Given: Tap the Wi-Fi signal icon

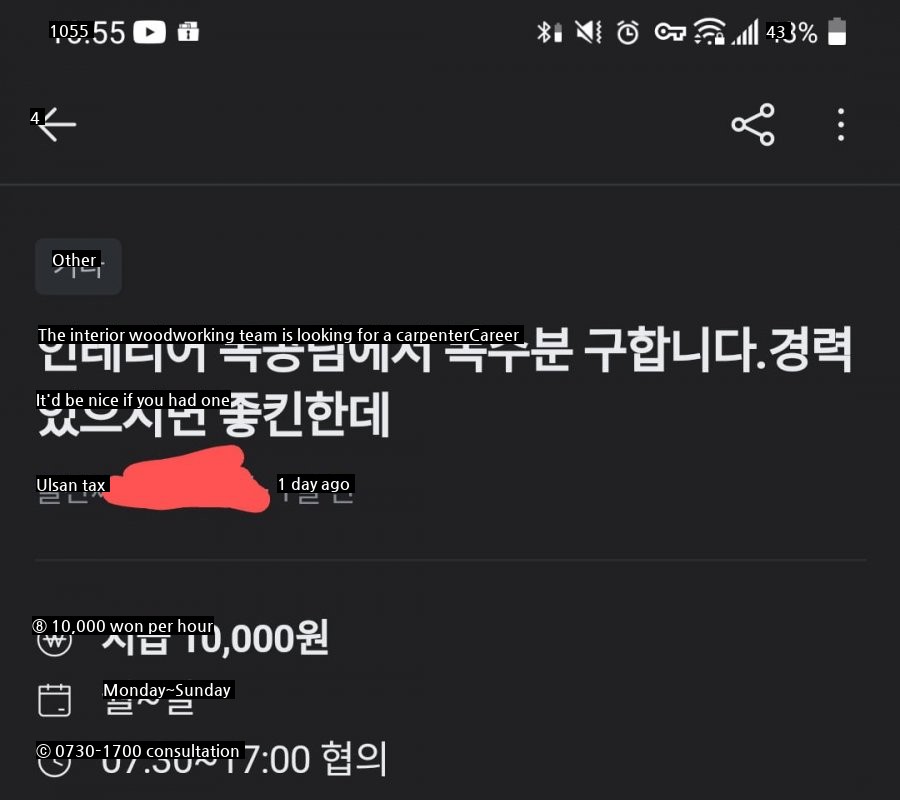Looking at the screenshot, I should tap(709, 32).
